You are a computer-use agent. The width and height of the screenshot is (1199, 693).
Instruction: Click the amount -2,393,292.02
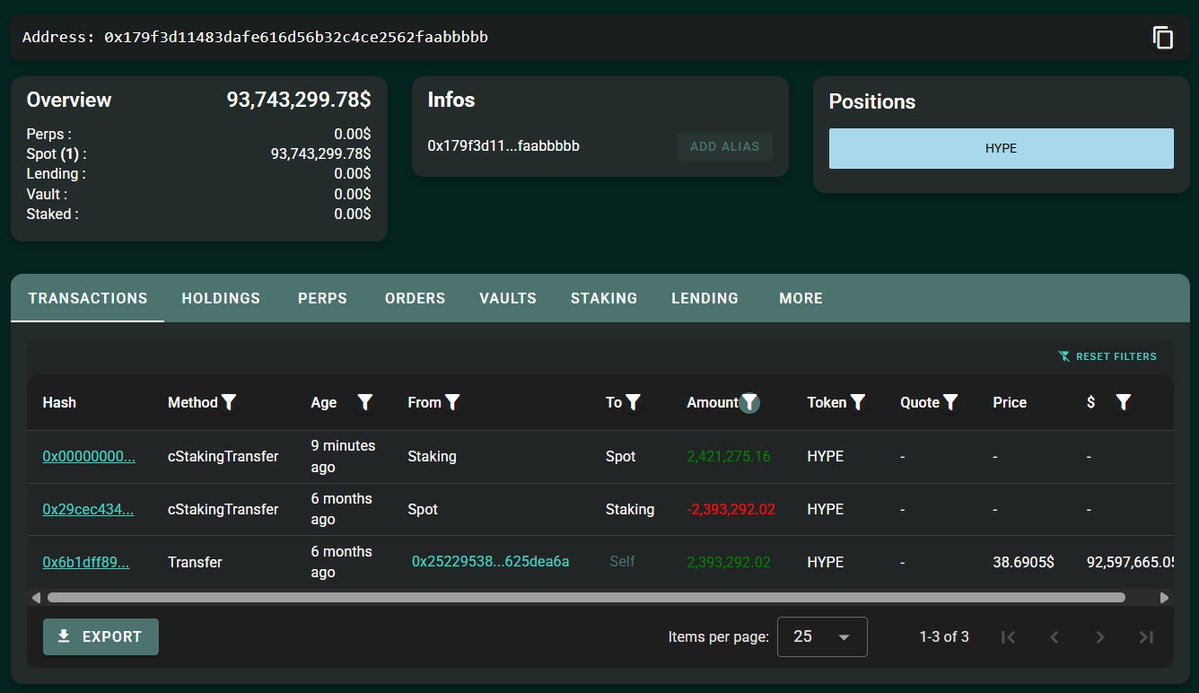click(731, 509)
